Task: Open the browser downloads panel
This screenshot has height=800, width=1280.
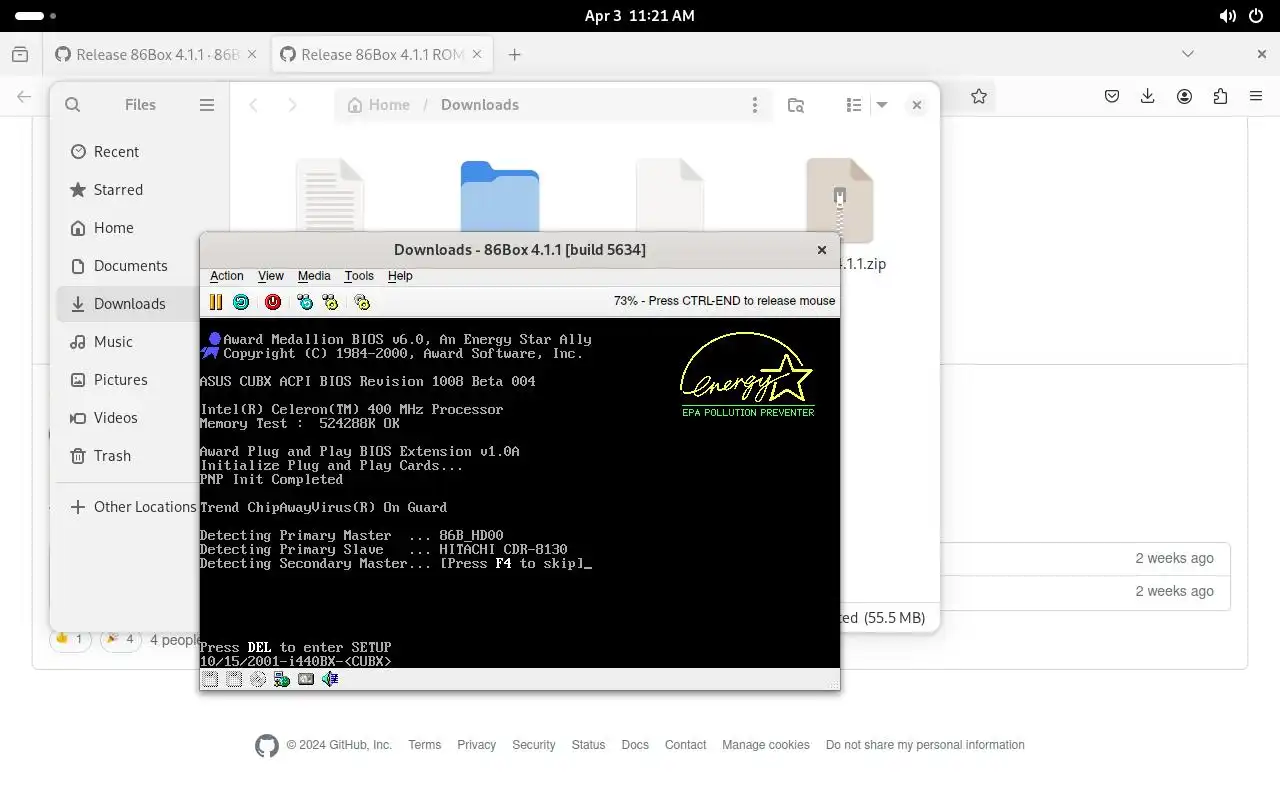Action: click(x=1148, y=96)
